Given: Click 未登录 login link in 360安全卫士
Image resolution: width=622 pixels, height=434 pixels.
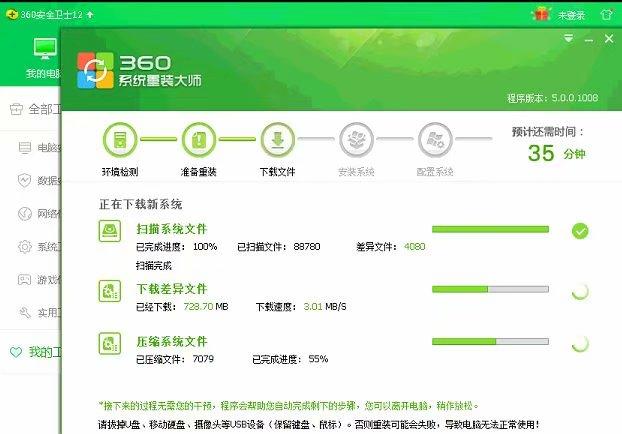Looking at the screenshot, I should point(571,15).
